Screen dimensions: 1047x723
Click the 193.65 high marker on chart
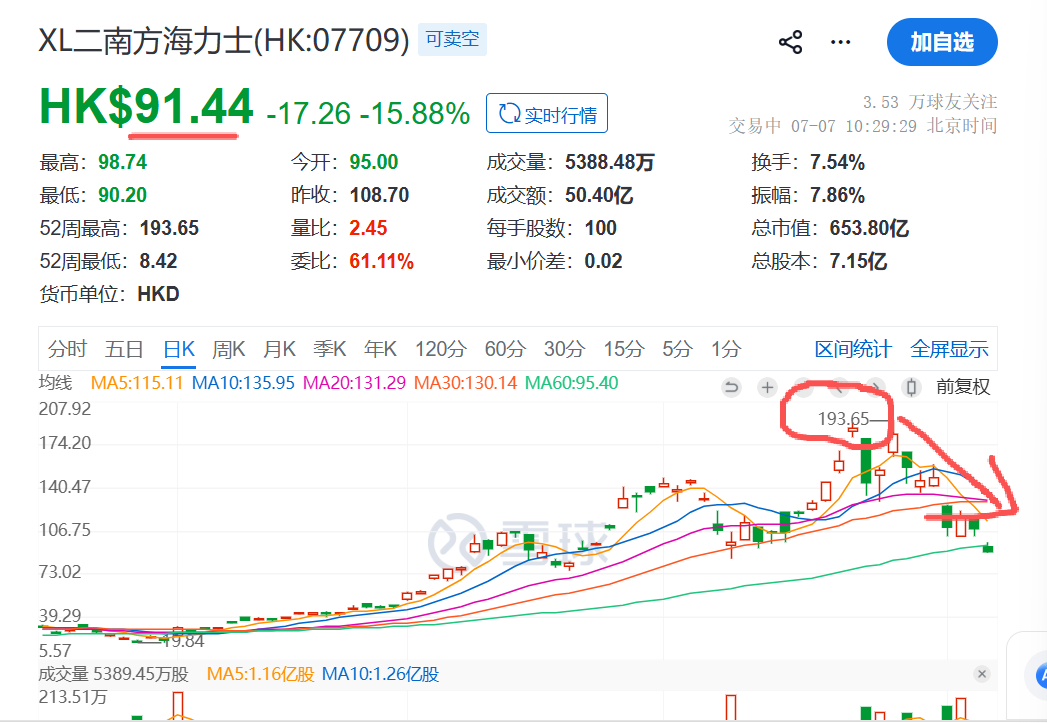[x=843, y=419]
